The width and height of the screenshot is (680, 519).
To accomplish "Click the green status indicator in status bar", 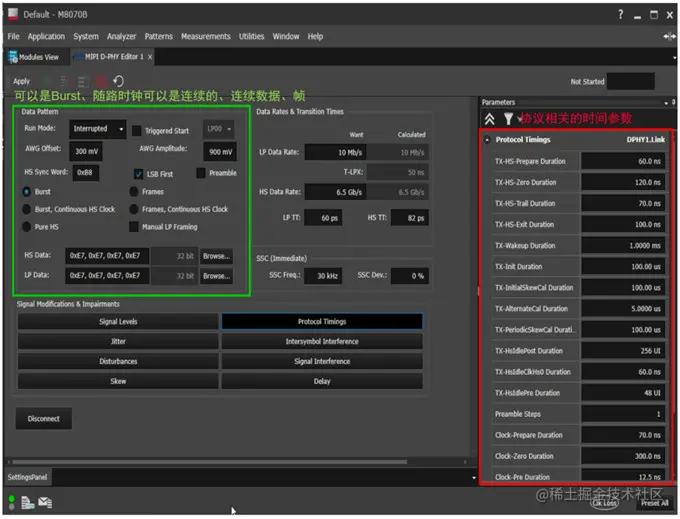I will [x=12, y=499].
